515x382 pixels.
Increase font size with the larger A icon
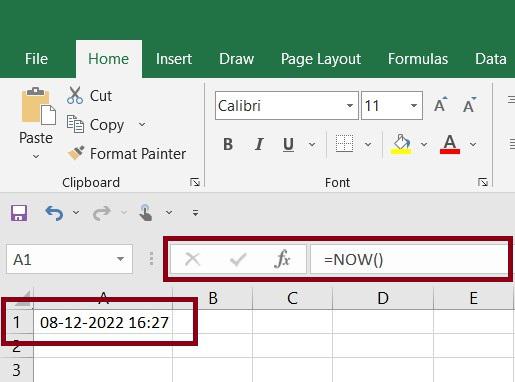(x=441, y=105)
